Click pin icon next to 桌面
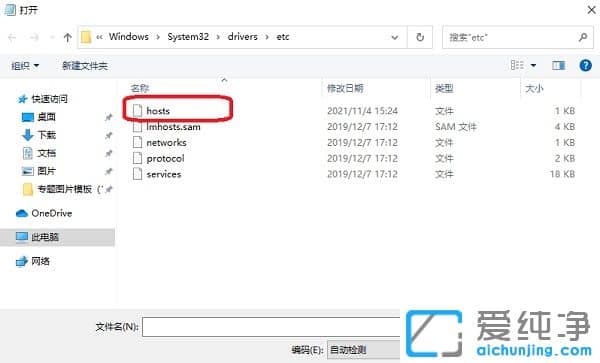600x363 pixels. pyautogui.click(x=109, y=117)
